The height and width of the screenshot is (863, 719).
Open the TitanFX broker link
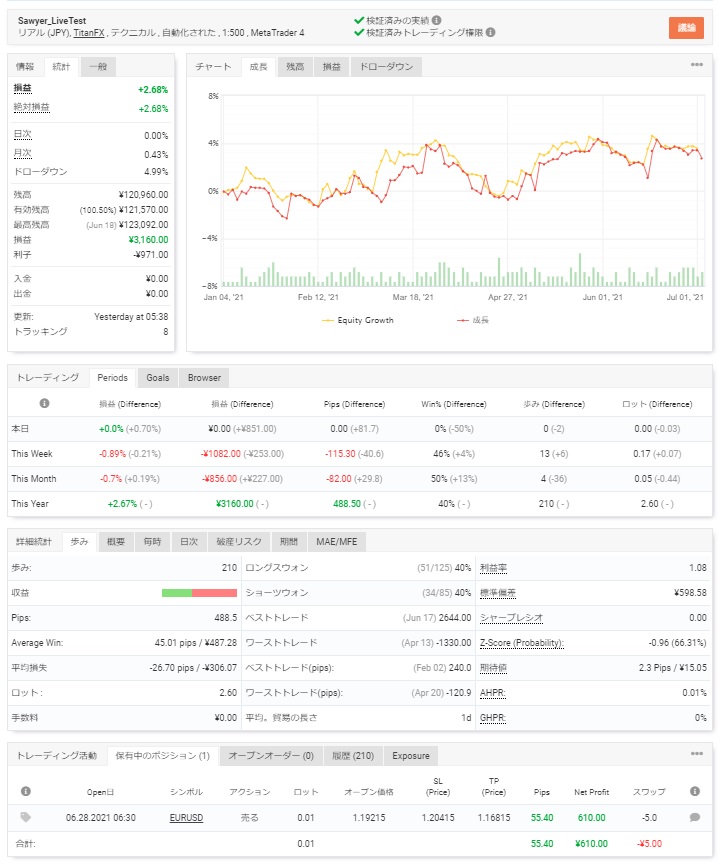[x=90, y=33]
